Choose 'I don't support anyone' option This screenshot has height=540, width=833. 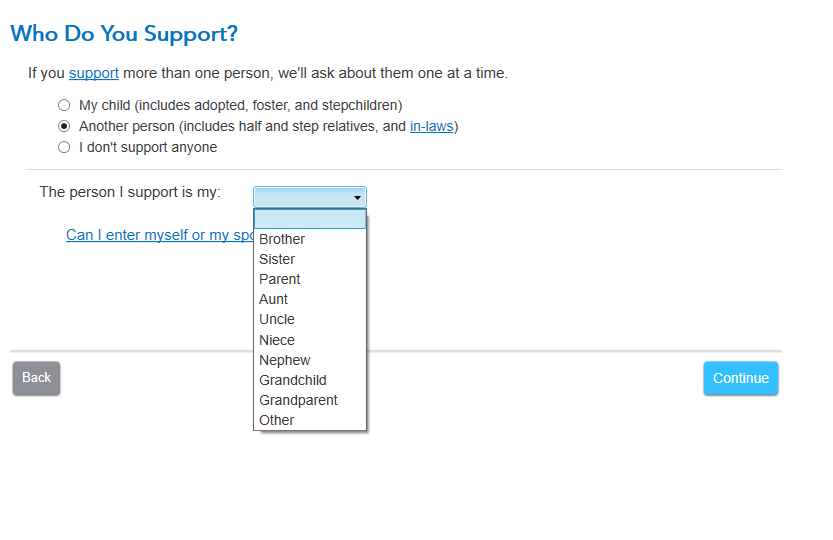point(64,148)
